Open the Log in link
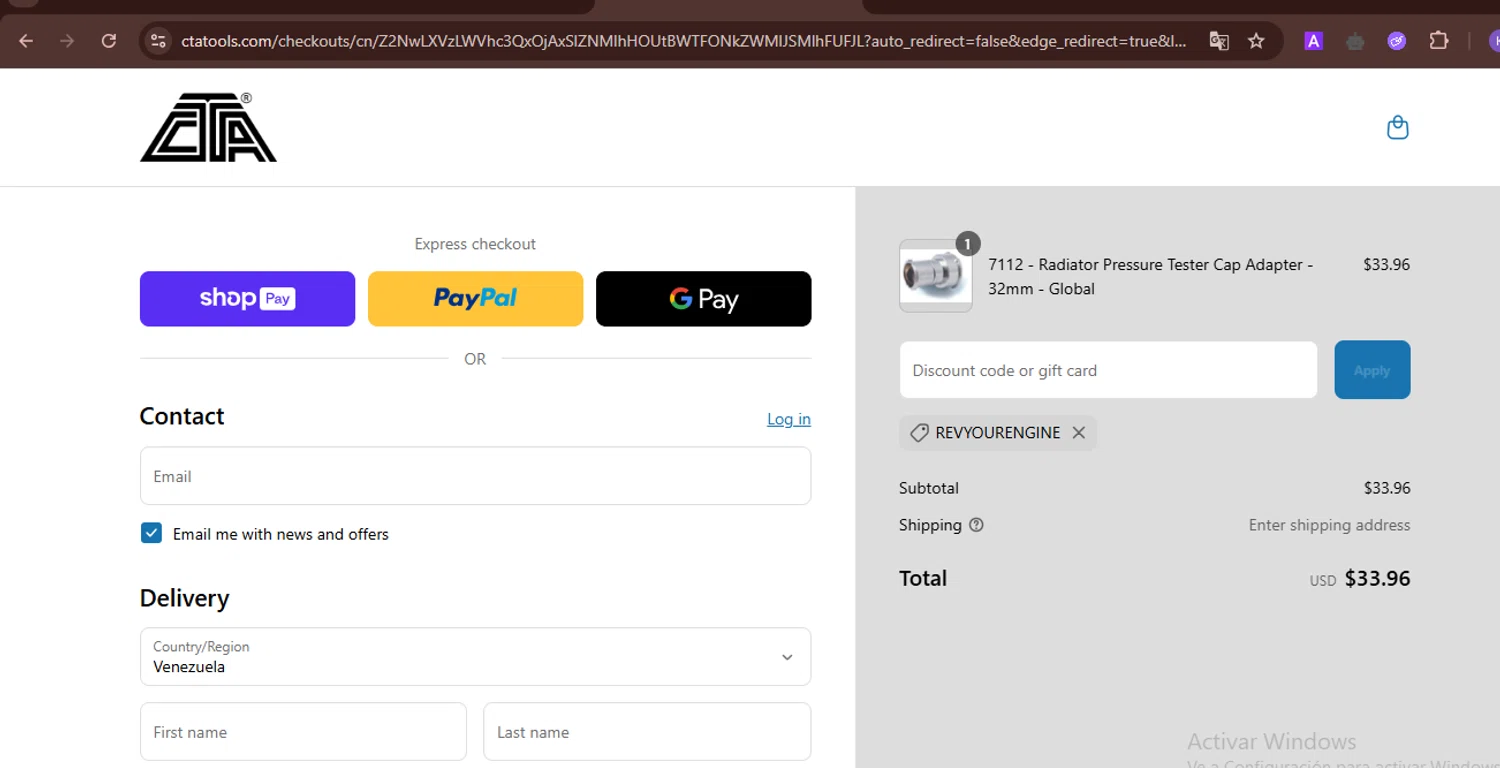This screenshot has width=1500, height=768. pyautogui.click(x=789, y=419)
